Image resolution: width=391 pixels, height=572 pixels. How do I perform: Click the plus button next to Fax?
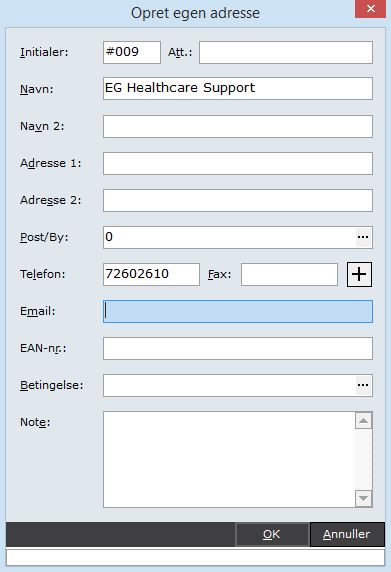click(359, 274)
